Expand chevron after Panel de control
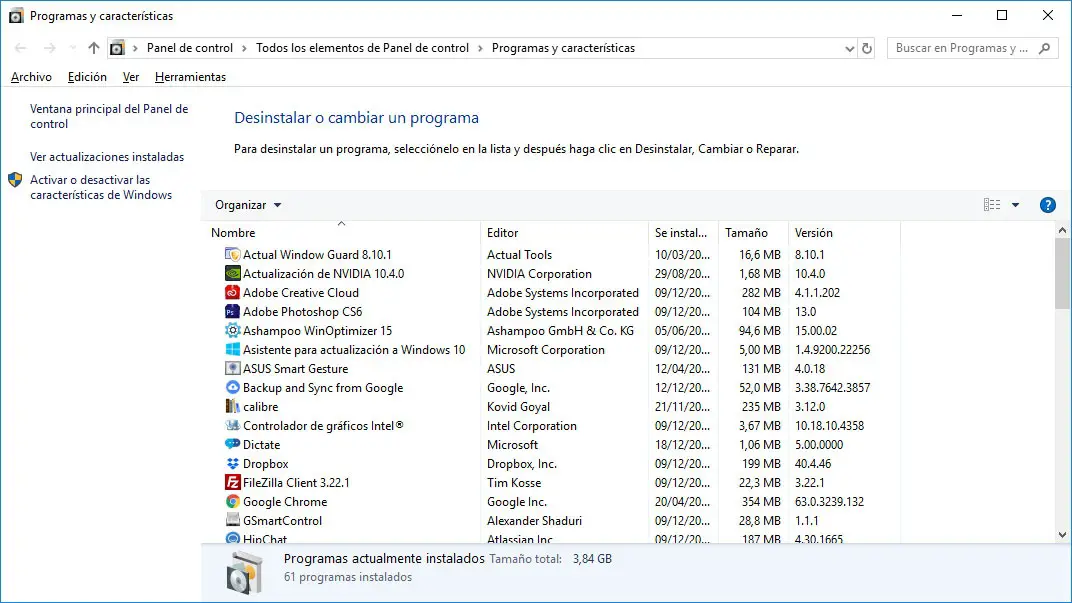The width and height of the screenshot is (1072, 603). click(x=244, y=48)
